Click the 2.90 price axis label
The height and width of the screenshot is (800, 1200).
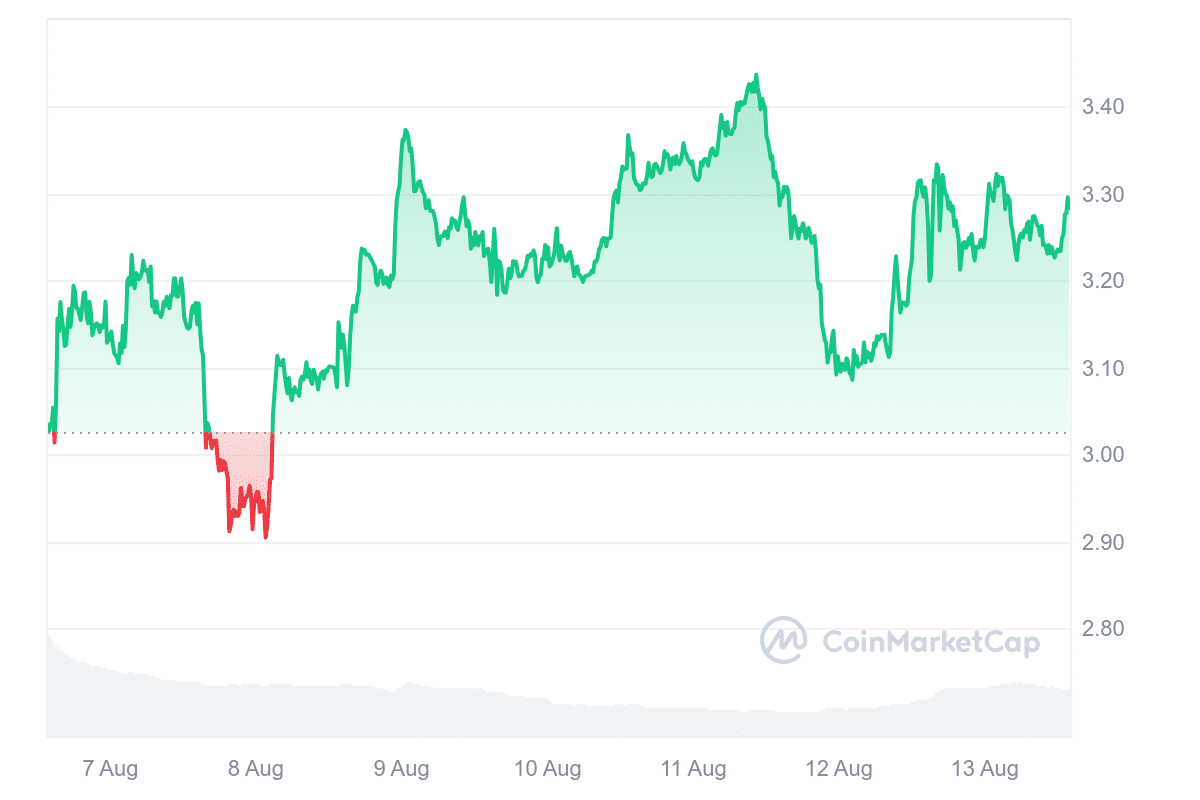(1103, 542)
